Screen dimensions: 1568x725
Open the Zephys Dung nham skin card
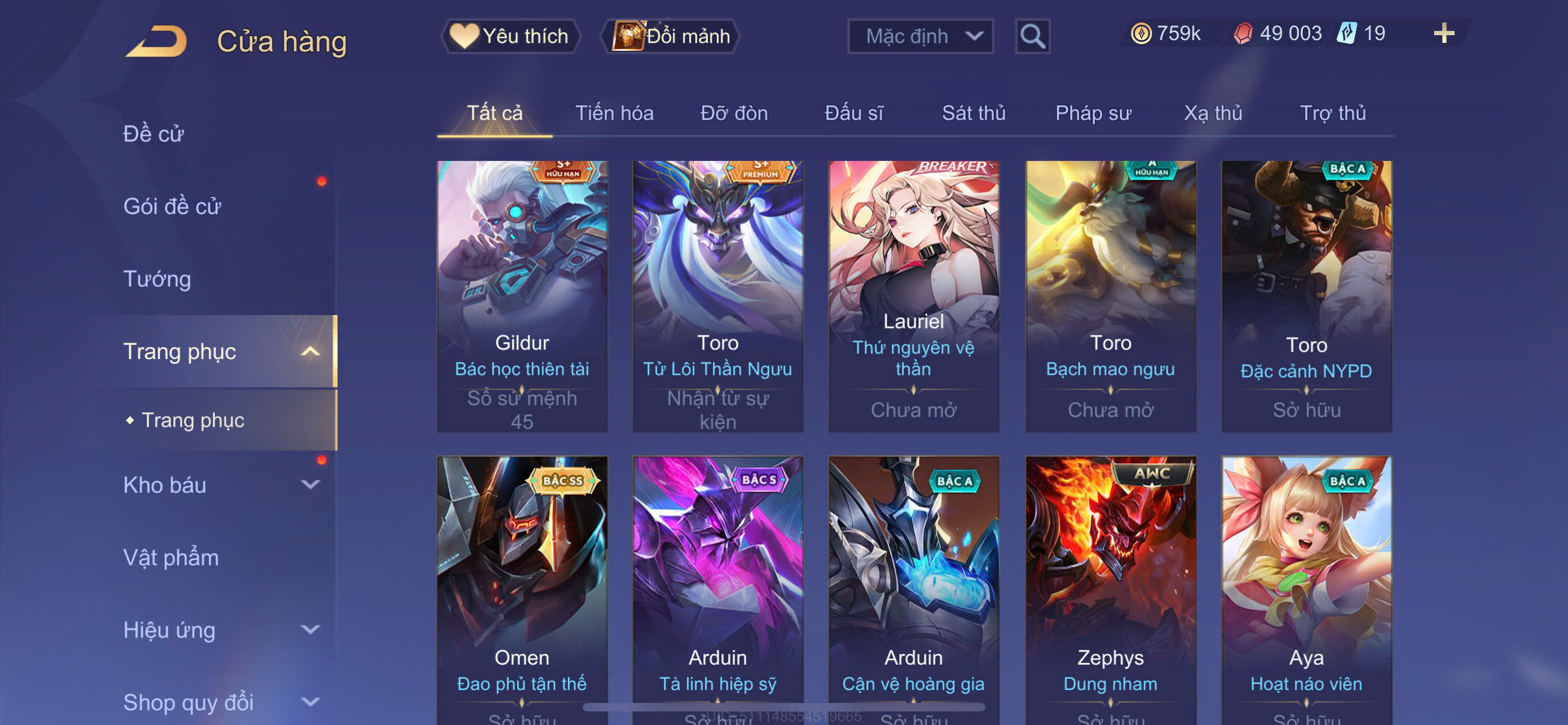pyautogui.click(x=1110, y=591)
